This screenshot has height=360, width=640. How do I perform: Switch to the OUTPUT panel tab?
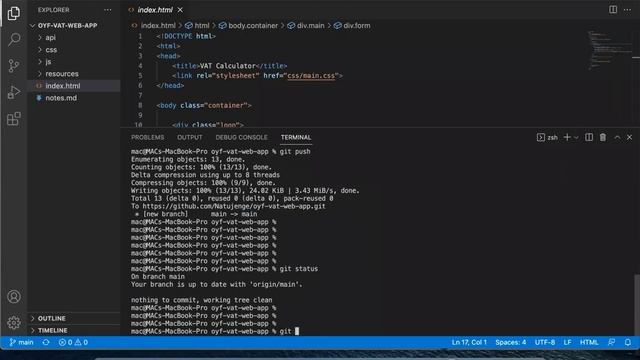tap(189, 138)
